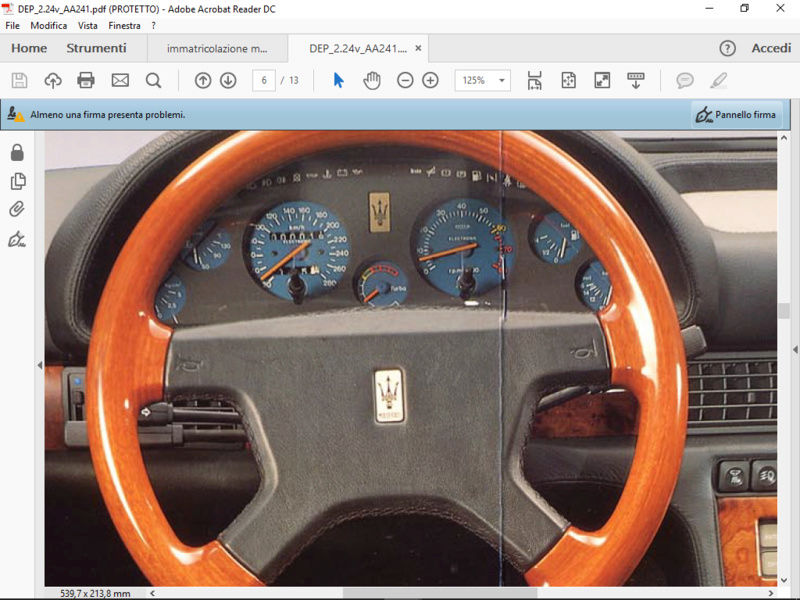Open the Help question mark icon

(728, 48)
